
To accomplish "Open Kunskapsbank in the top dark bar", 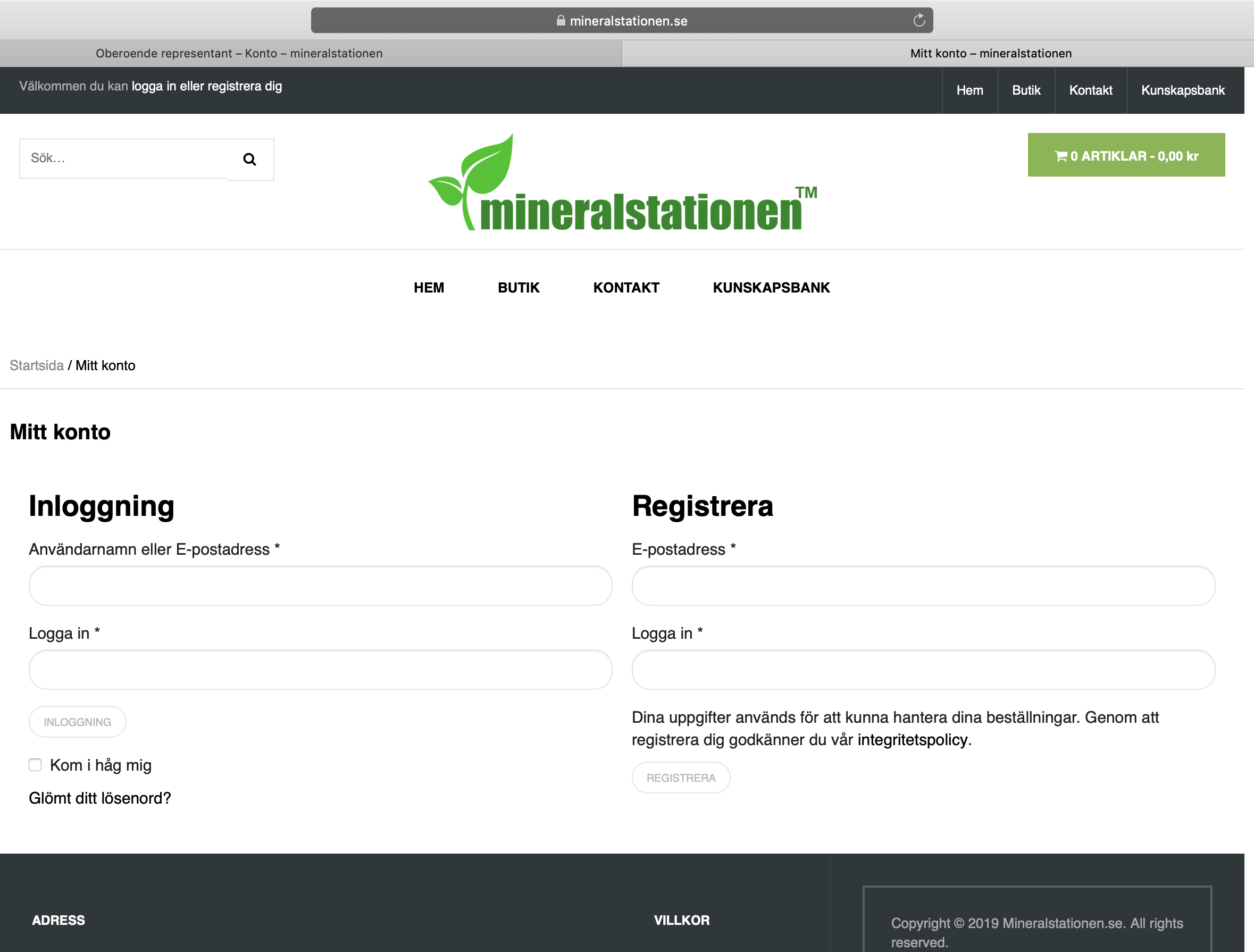I will (x=1183, y=90).
